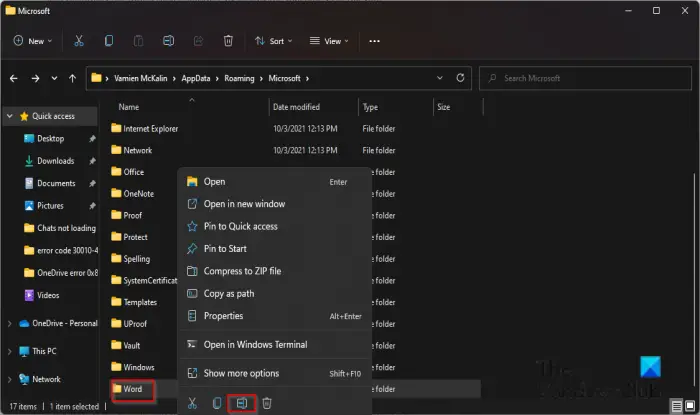Select Desktop in Quick access
This screenshot has height=415, width=700.
pyautogui.click(x=50, y=139)
